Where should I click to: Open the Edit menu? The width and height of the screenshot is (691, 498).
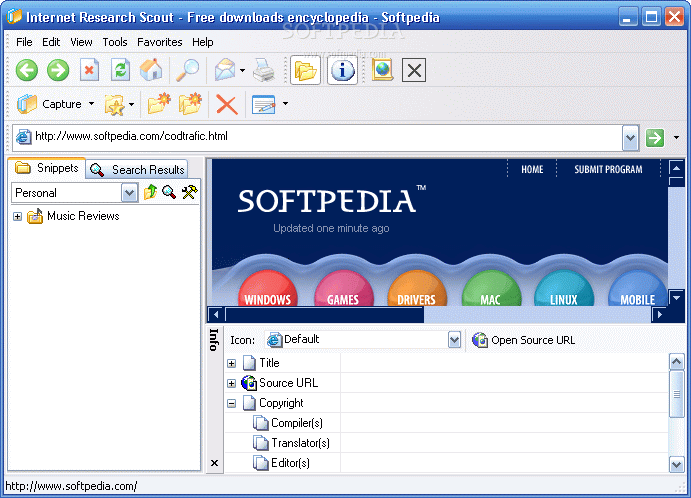pos(51,42)
